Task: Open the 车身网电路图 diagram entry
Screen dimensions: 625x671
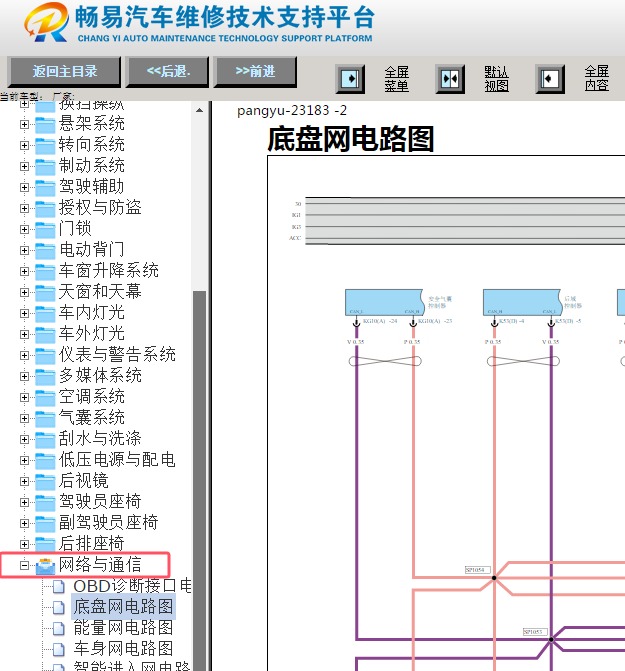Action: coord(123,649)
